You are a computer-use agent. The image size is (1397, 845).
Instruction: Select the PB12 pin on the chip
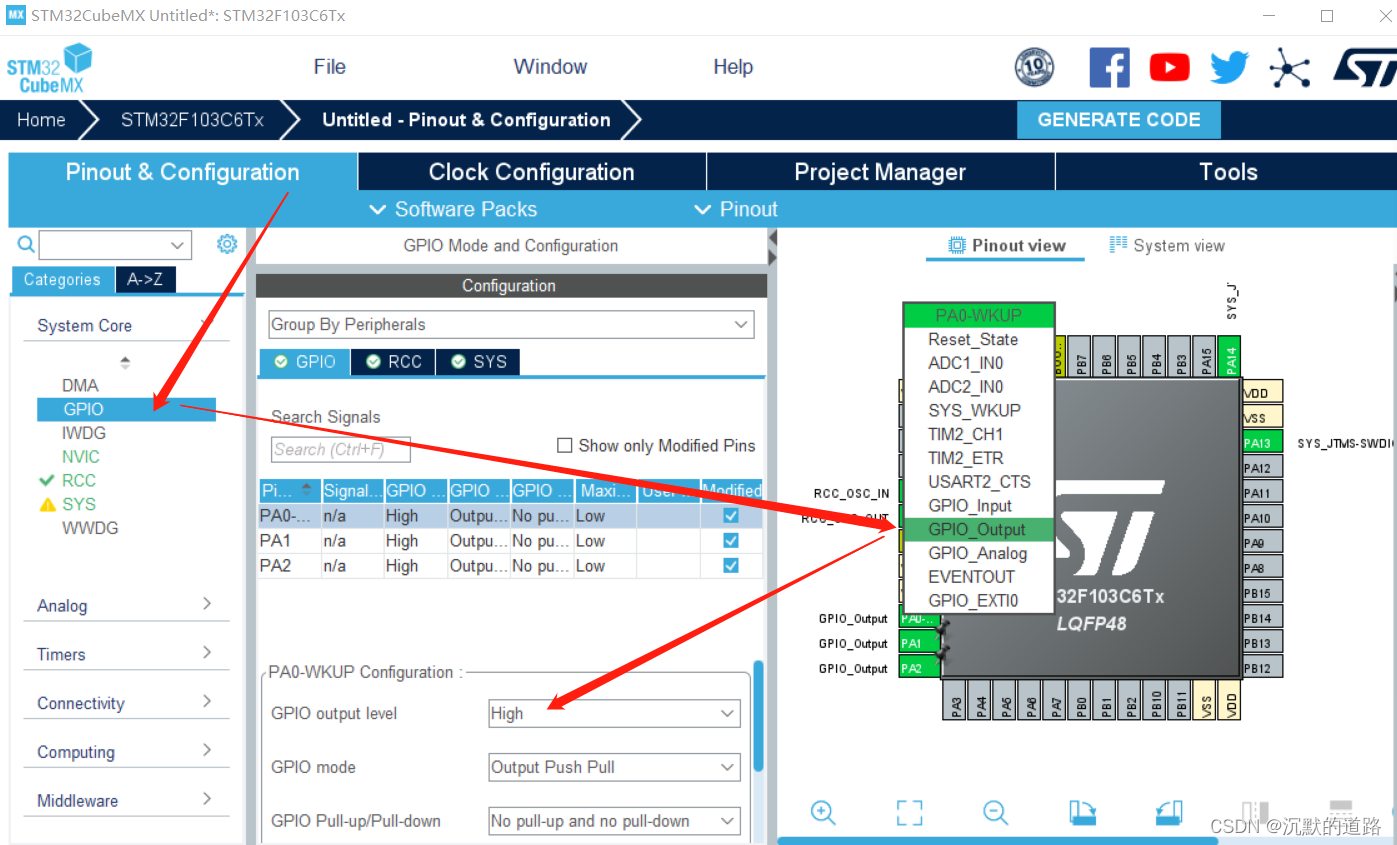click(x=1262, y=668)
